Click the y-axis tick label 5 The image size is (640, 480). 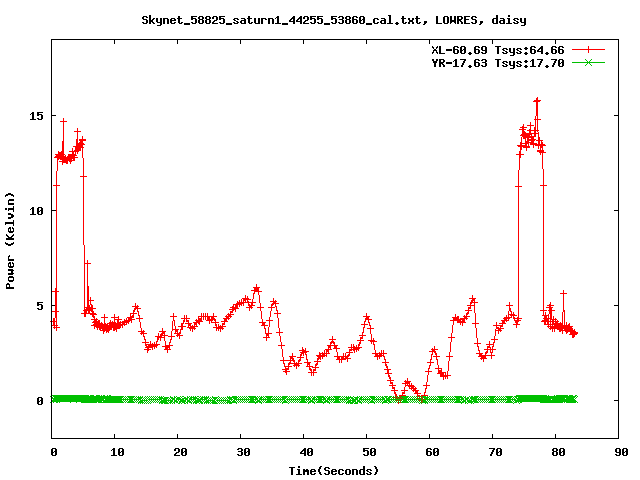coord(40,306)
